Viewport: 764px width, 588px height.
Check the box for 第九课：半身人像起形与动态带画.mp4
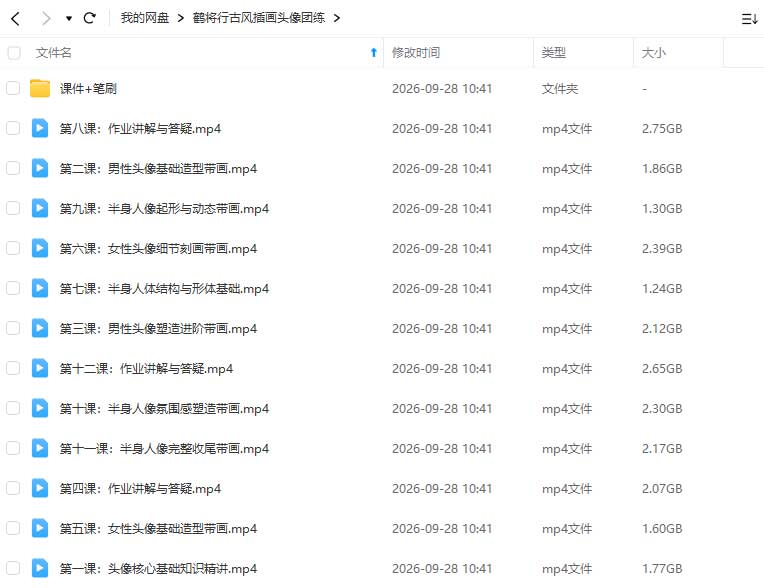click(x=13, y=208)
